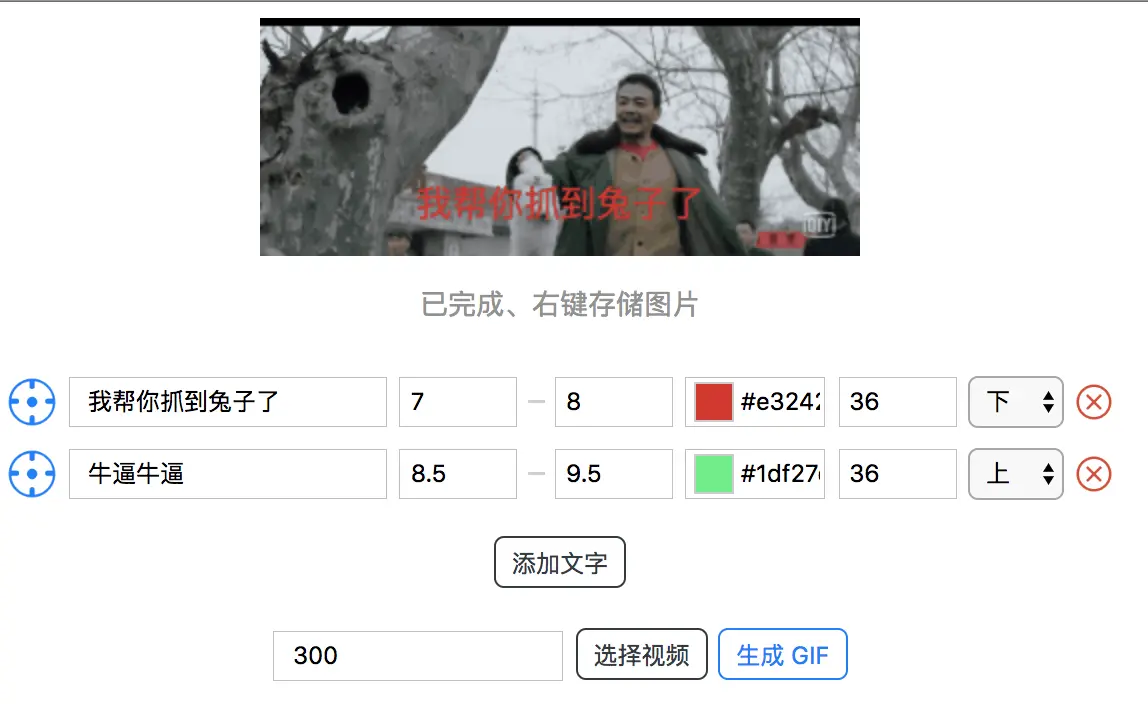Click the 添加文字 button
Image resolution: width=1148 pixels, height=704 pixels.
pos(559,562)
